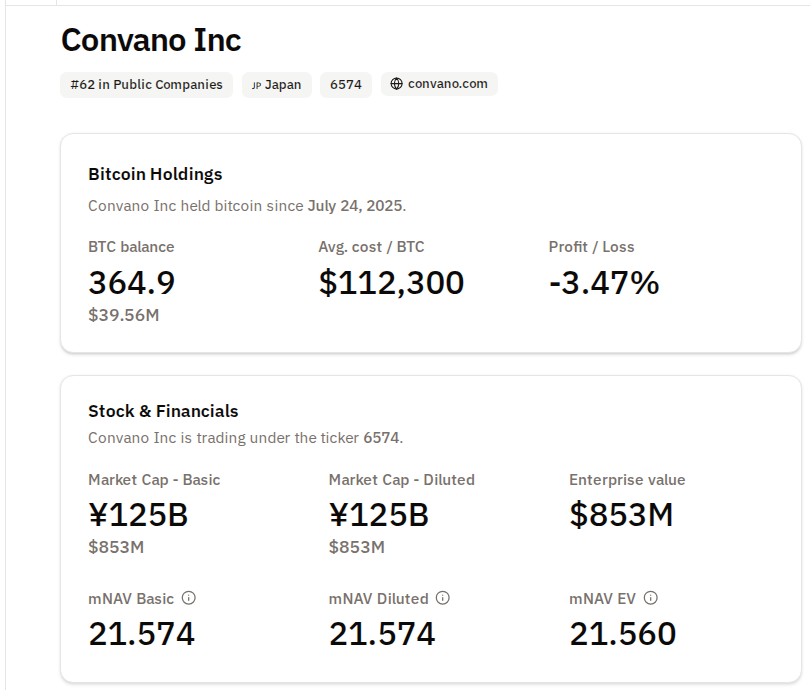This screenshot has height=690, width=810.
Task: Click the globe icon in the website badge
Action: tap(397, 84)
